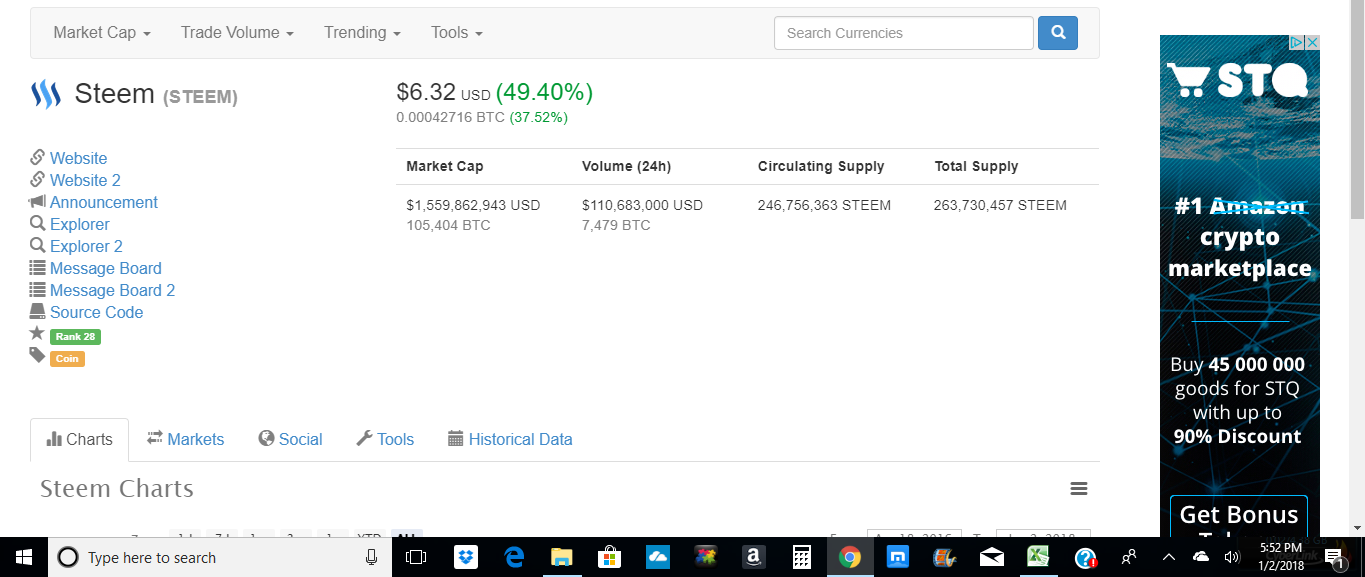Switch to the Historical Data tab
Viewport: 1365px width, 577px height.
point(510,439)
